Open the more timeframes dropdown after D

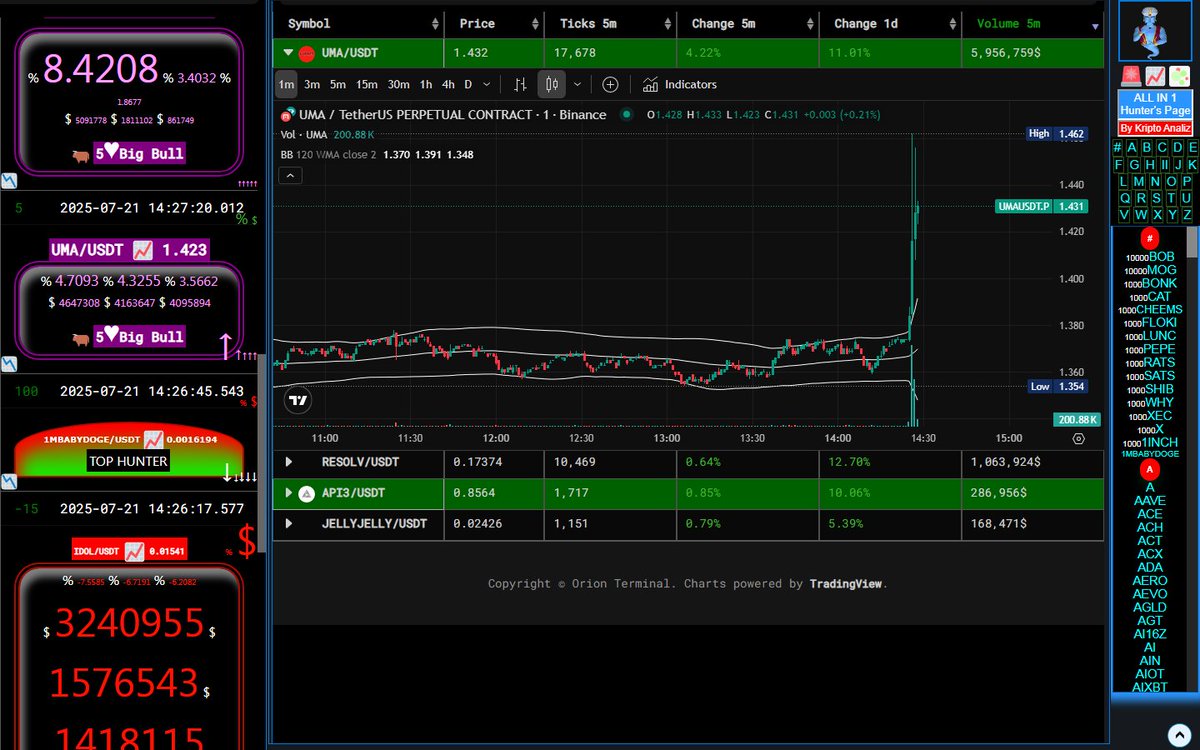click(488, 85)
